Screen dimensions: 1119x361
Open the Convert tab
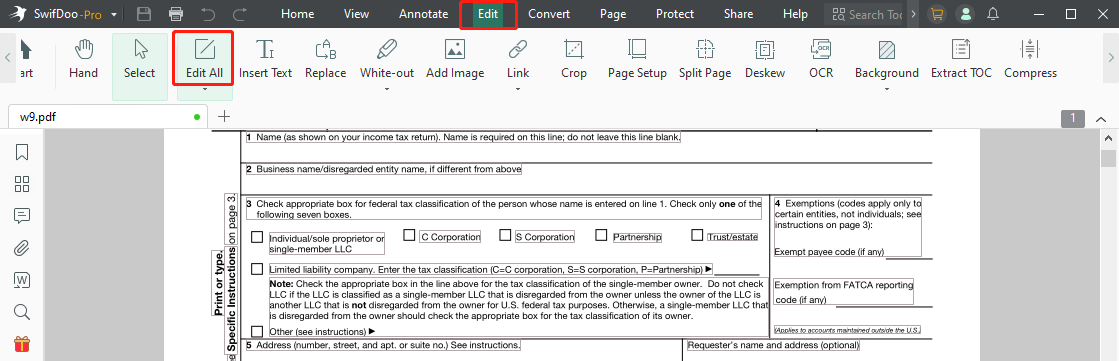pos(550,14)
